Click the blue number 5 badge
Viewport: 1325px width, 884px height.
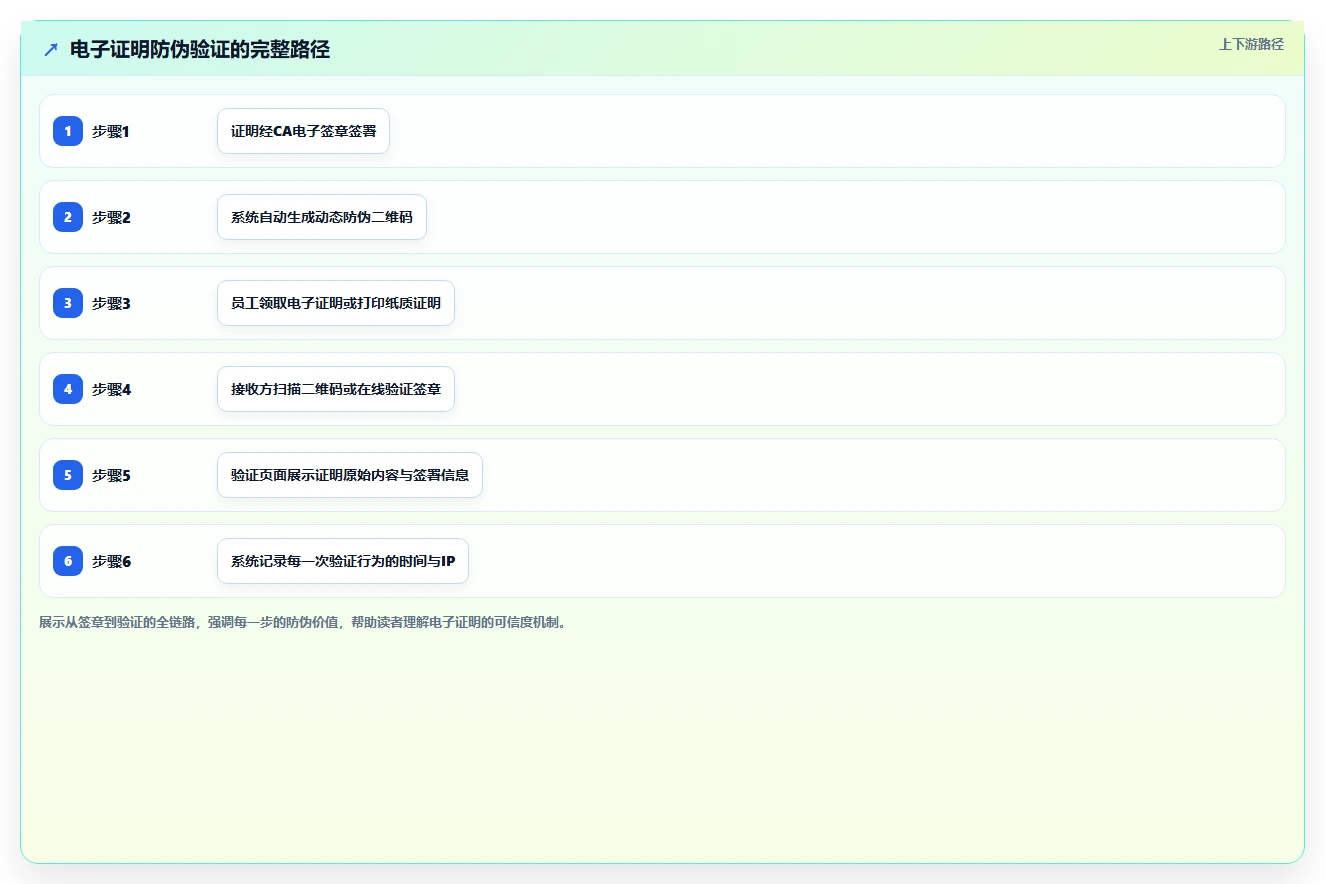pyautogui.click(x=68, y=475)
